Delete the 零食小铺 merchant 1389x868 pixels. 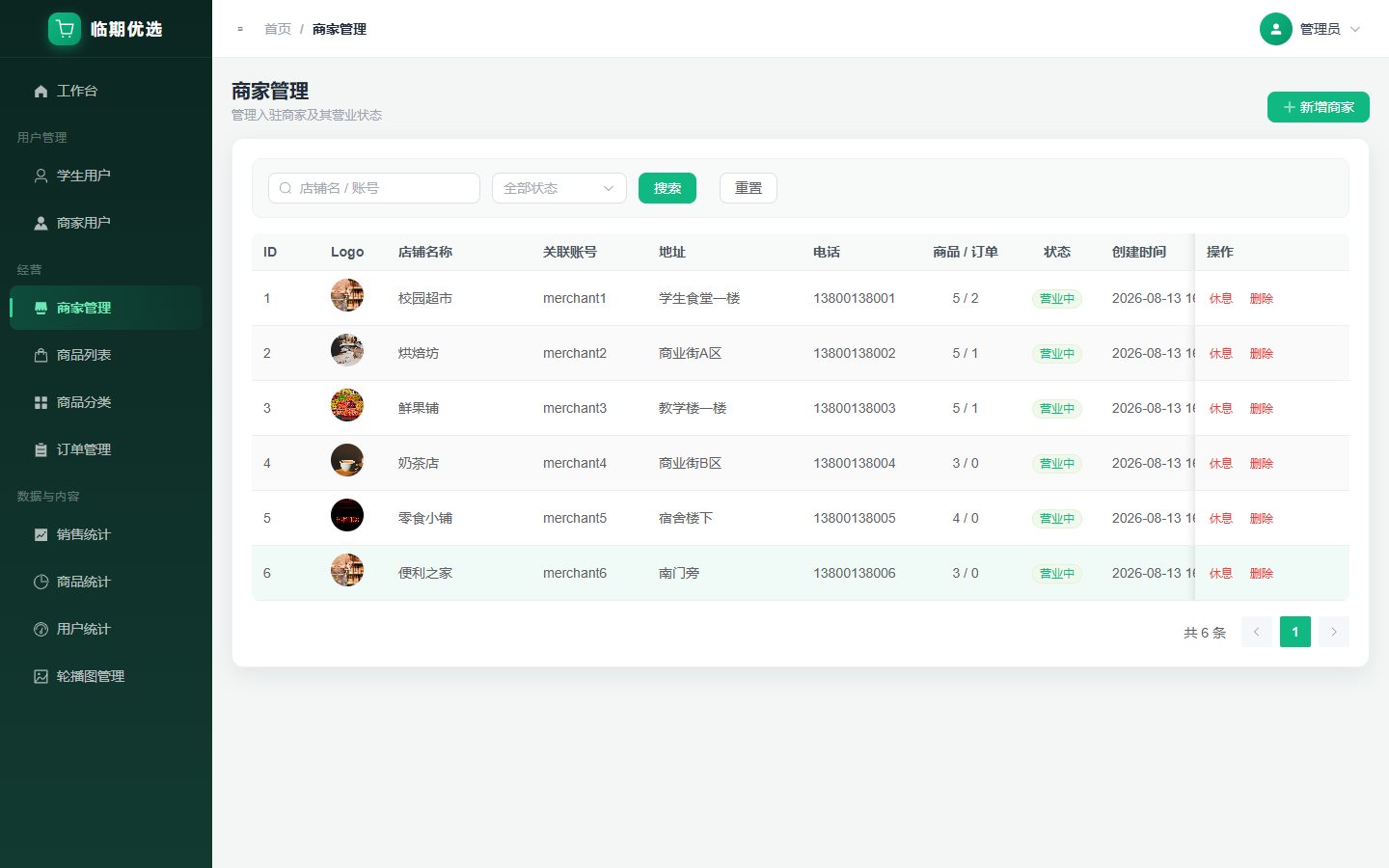pos(1262,518)
